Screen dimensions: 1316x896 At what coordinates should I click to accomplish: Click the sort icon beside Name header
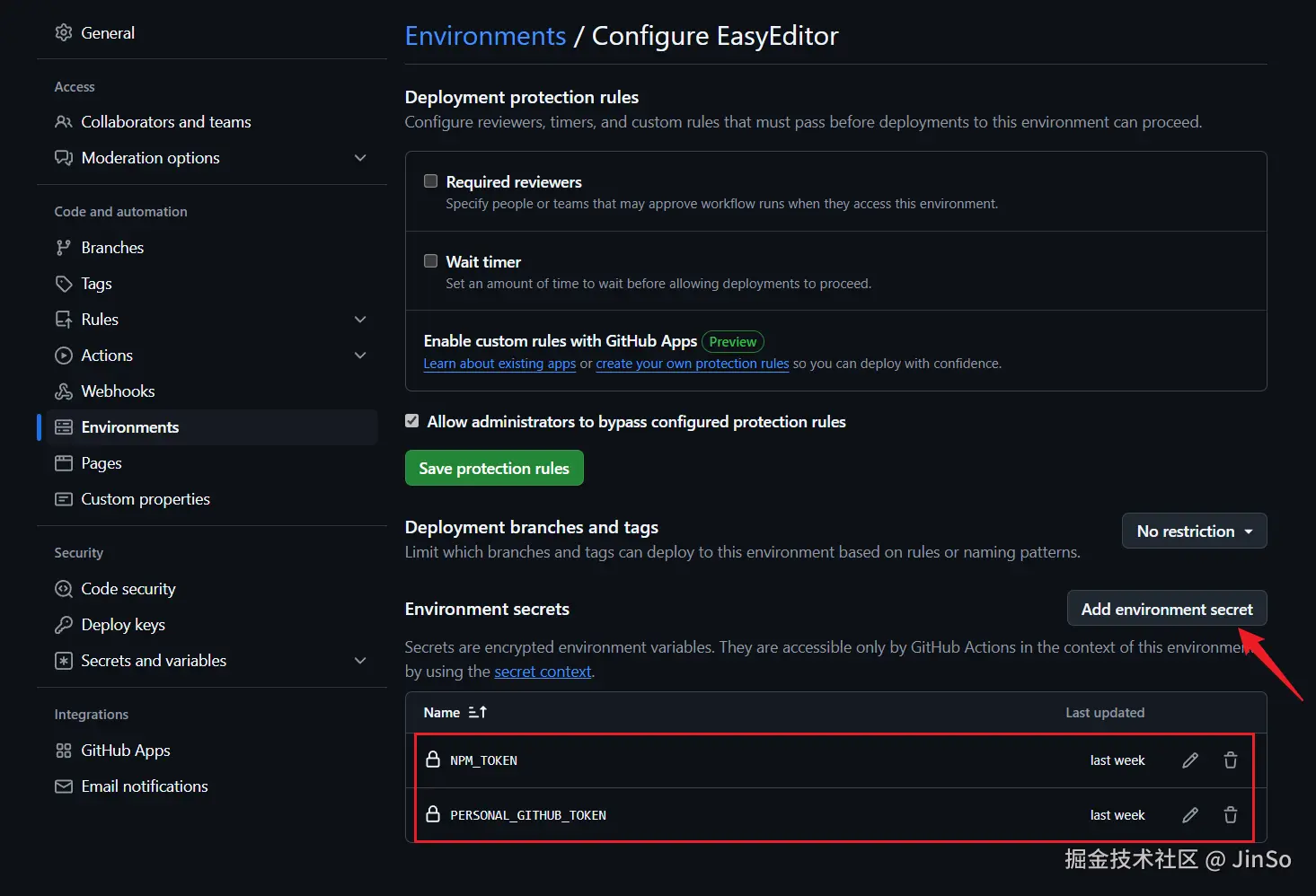click(x=477, y=712)
